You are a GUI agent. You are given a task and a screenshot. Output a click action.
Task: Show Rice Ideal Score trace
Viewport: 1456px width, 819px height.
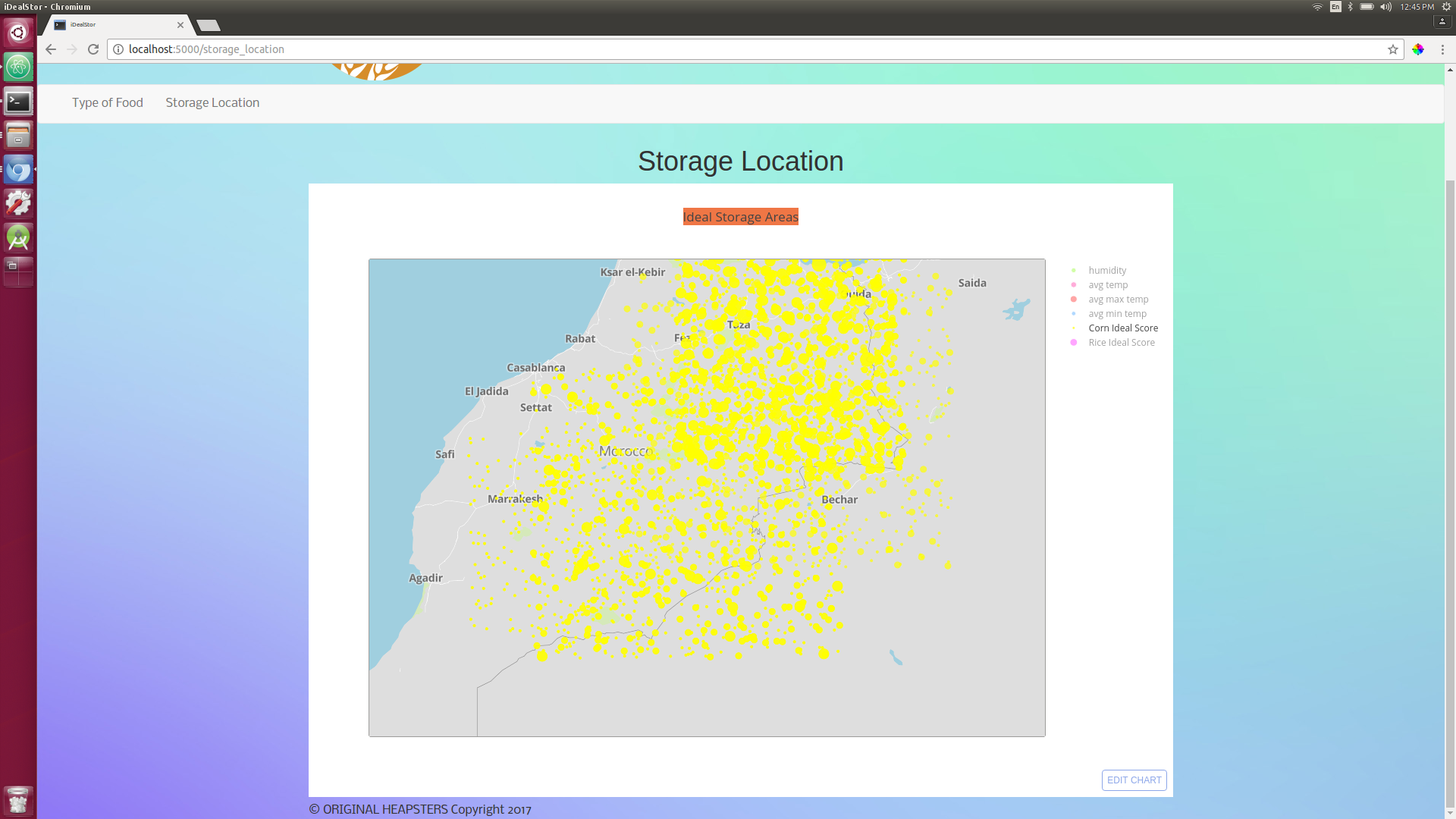[x=1121, y=343]
